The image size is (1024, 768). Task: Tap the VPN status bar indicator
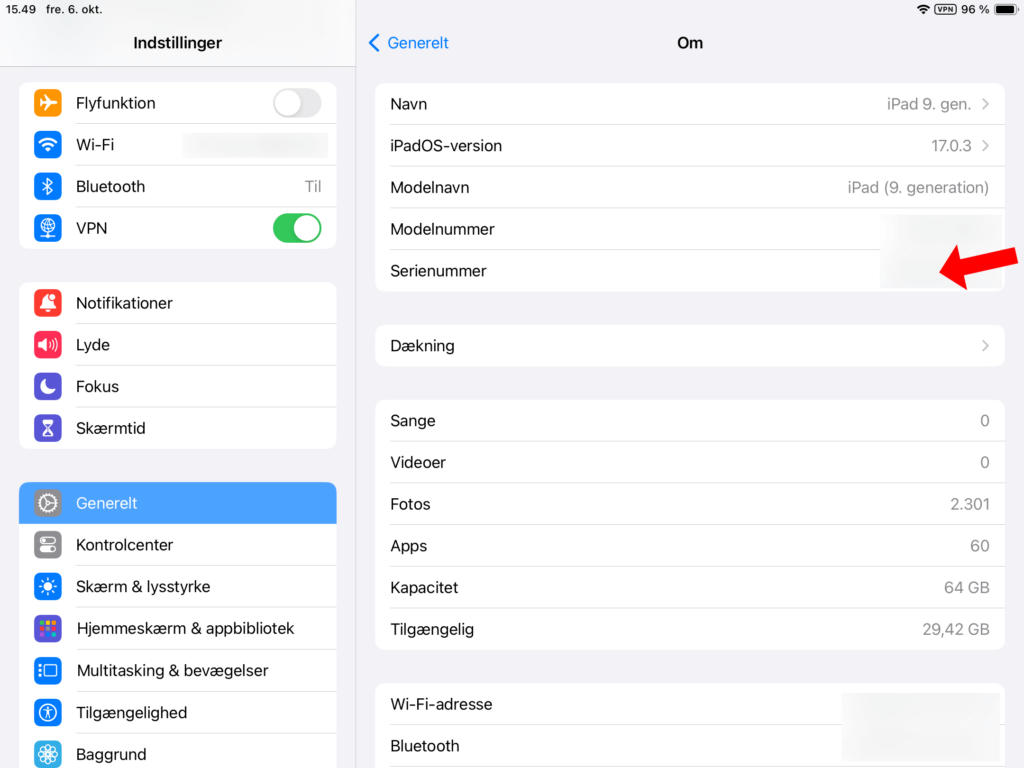tap(945, 9)
